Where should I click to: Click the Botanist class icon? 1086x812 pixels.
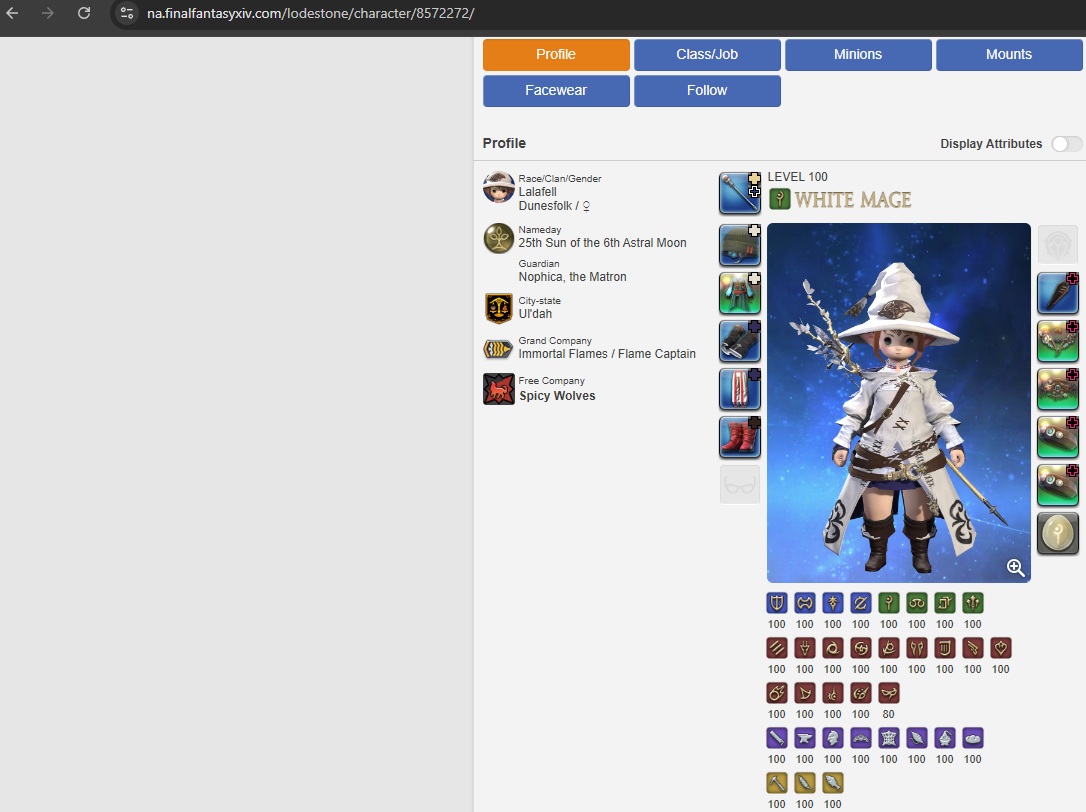click(805, 784)
